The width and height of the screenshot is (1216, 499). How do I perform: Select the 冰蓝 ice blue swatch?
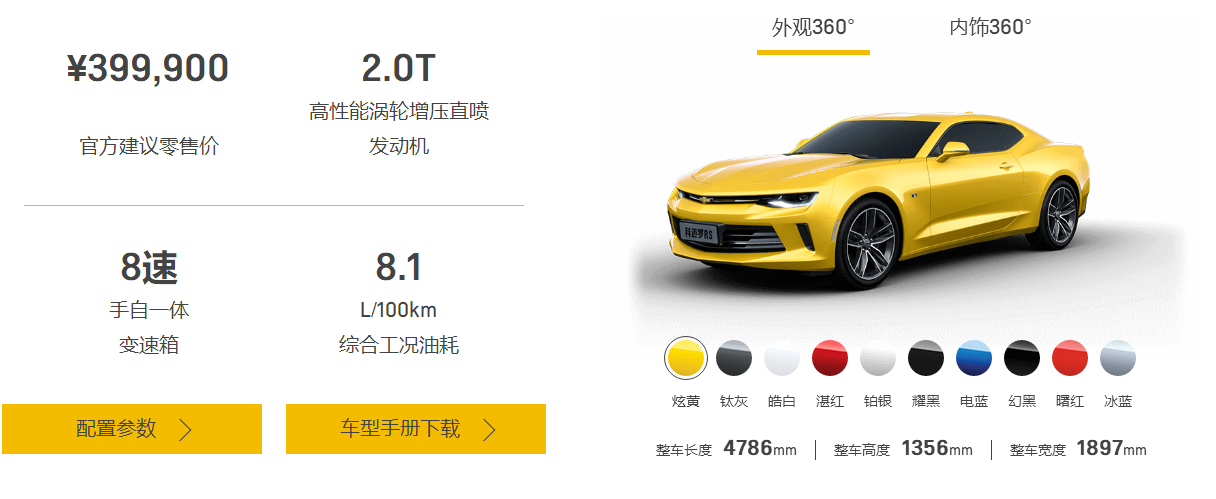1118,358
